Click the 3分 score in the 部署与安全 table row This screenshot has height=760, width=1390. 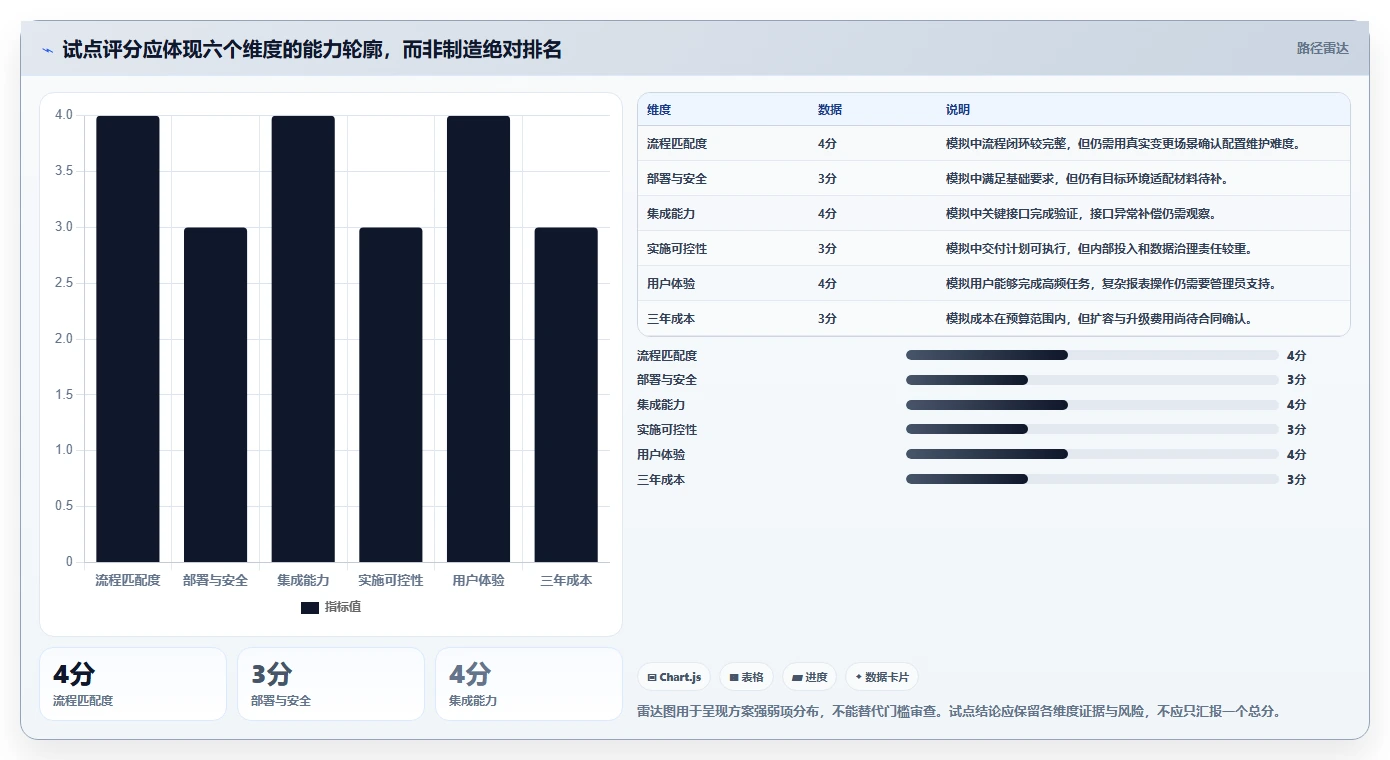point(827,179)
